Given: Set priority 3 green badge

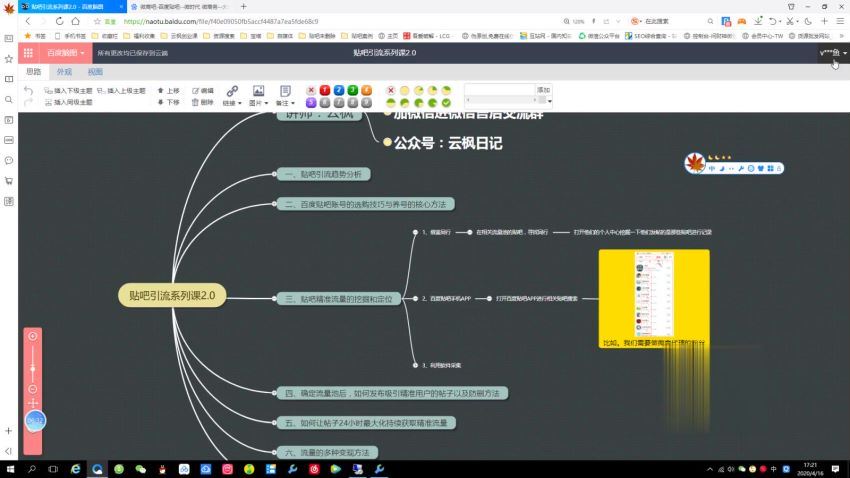Looking at the screenshot, I should click(x=353, y=90).
